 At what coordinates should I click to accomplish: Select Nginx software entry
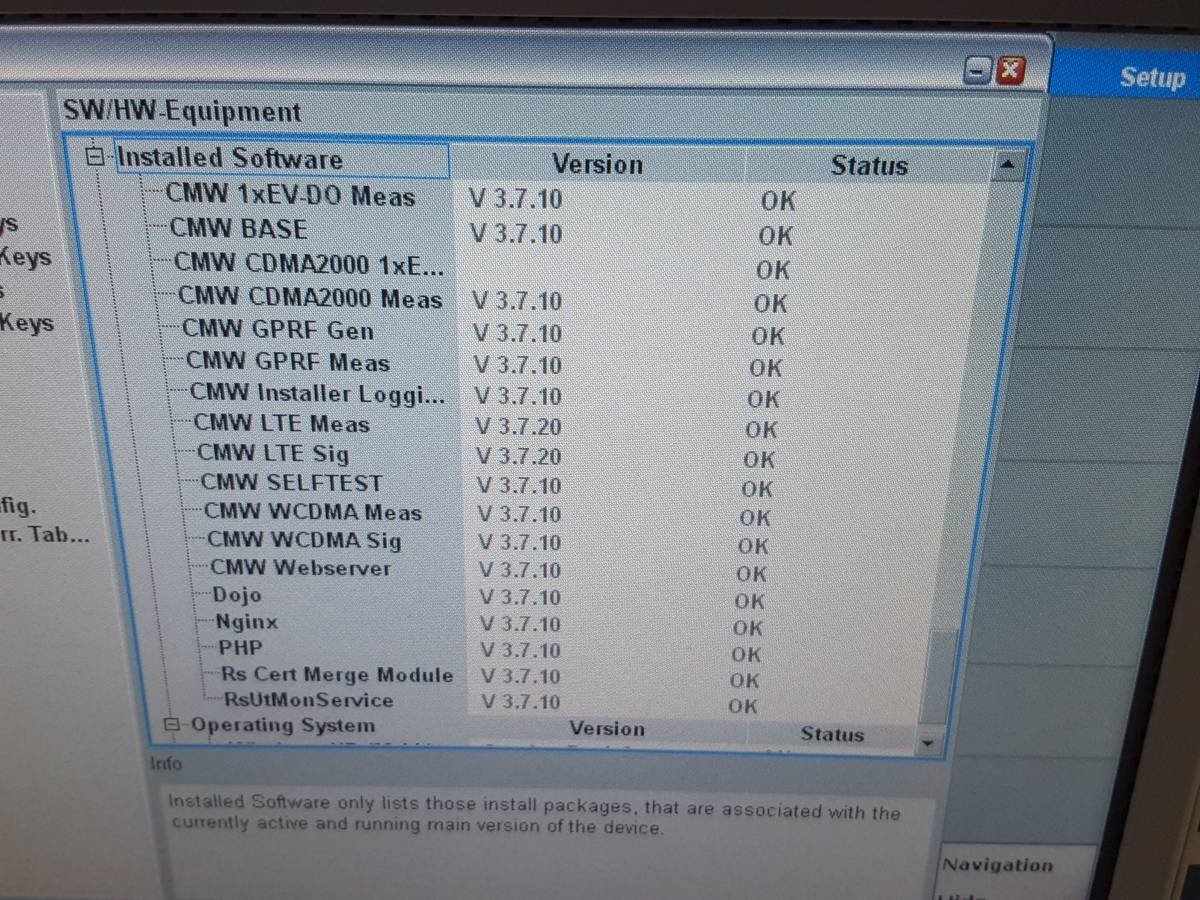click(x=247, y=622)
